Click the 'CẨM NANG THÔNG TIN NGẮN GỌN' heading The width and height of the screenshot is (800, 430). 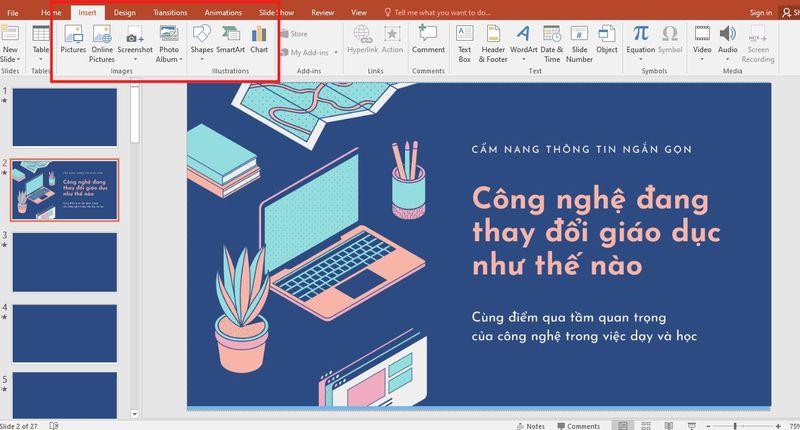point(582,149)
